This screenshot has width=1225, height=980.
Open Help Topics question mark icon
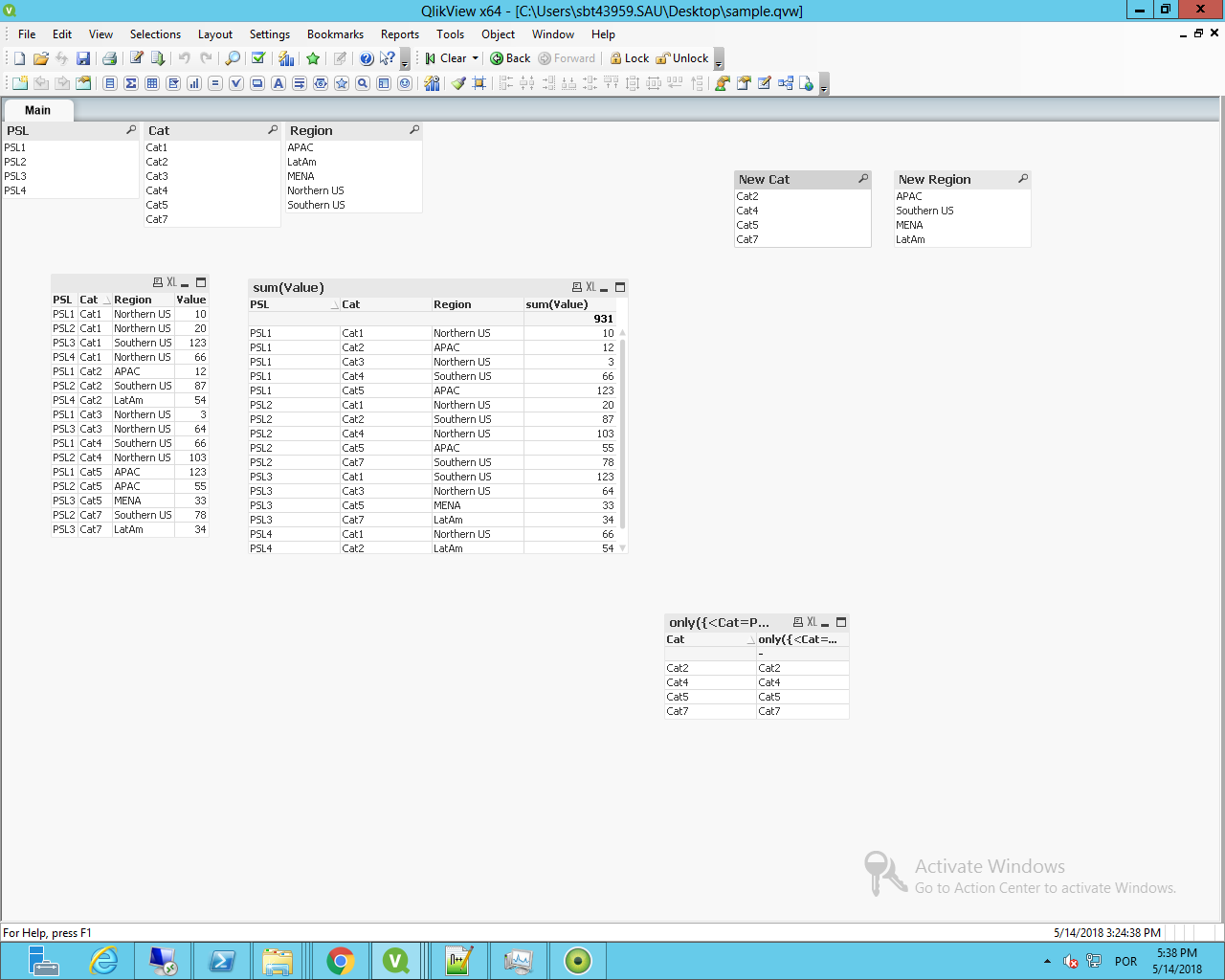pos(367,58)
